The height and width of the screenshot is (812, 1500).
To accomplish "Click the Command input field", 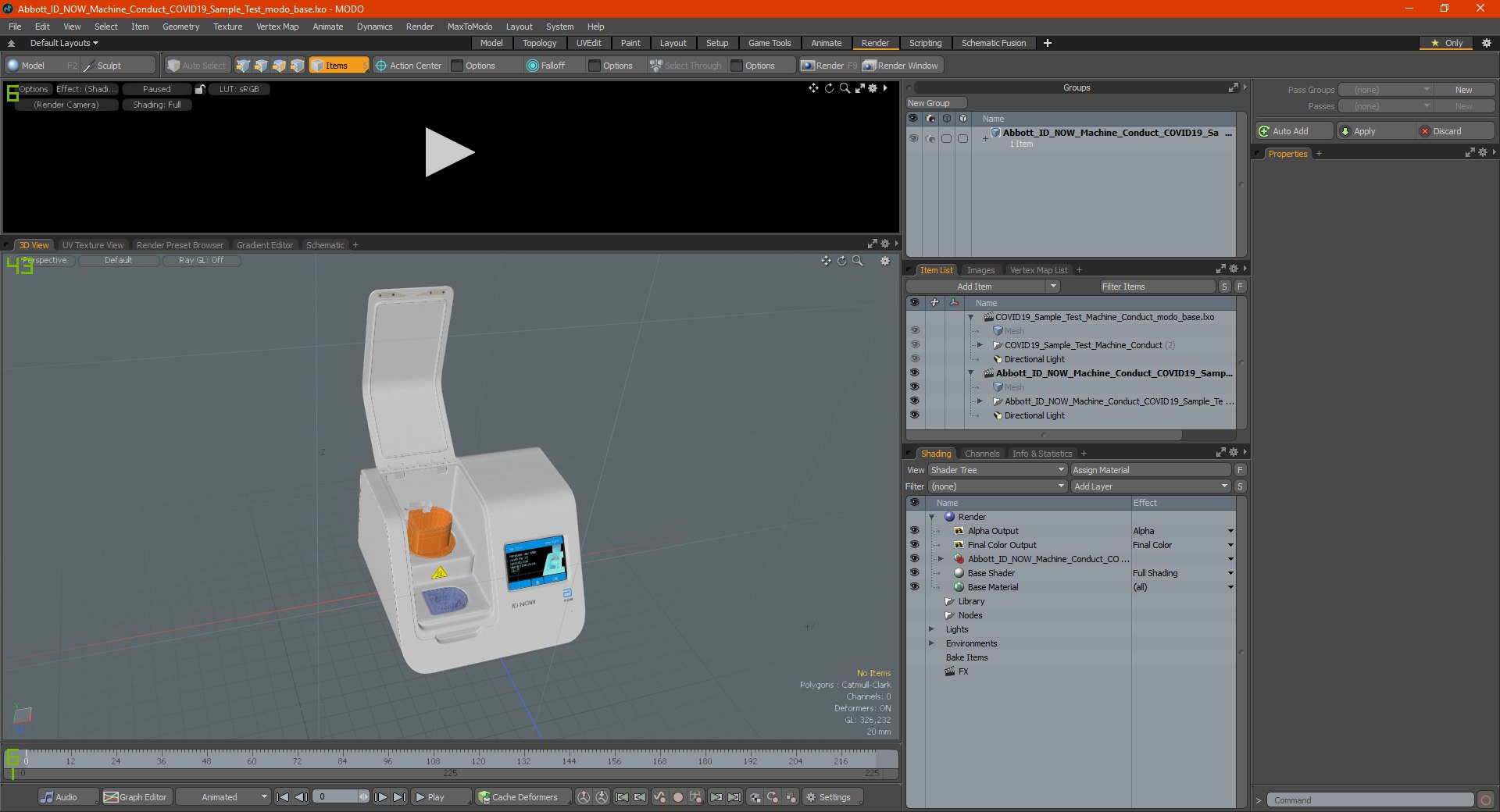I will [x=1370, y=800].
